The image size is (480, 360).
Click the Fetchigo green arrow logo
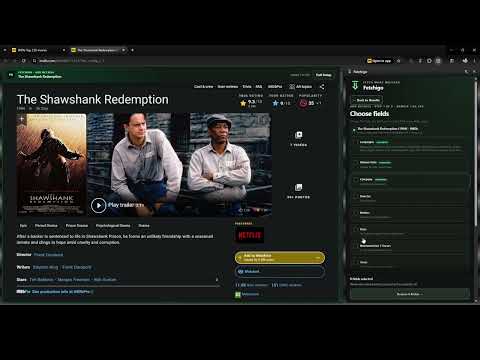coord(355,85)
